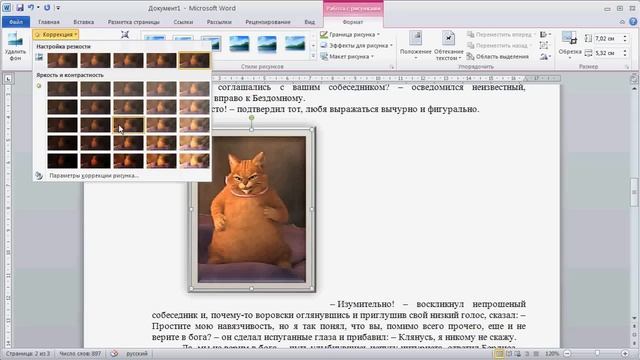Click the shape height field showing 7,02 см
The width and height of the screenshot is (640, 360).
pyautogui.click(x=608, y=38)
